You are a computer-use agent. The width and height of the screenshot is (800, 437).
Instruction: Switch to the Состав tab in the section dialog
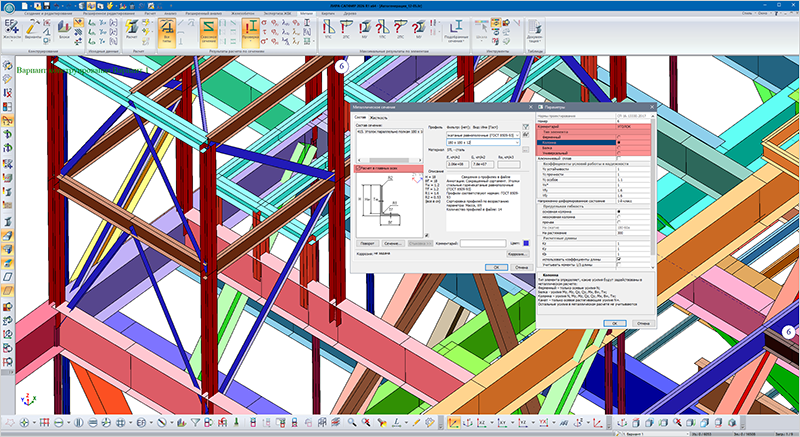click(360, 117)
